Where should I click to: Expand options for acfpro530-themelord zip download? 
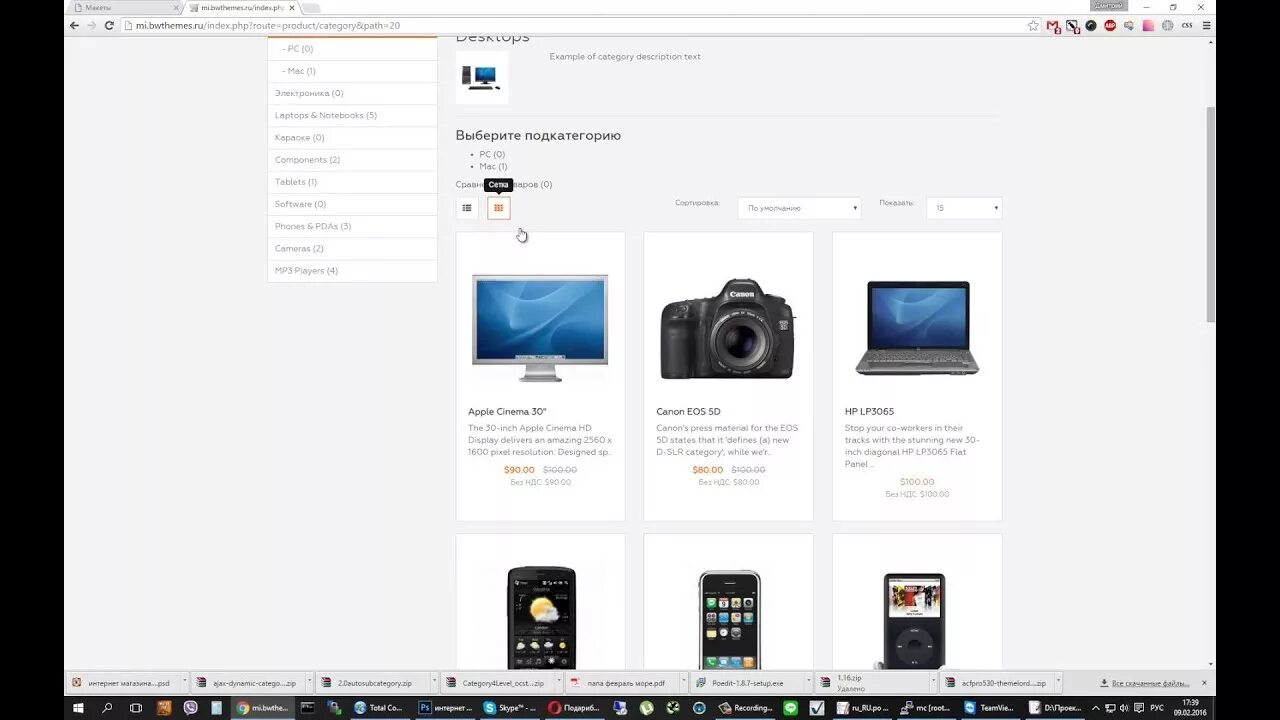tap(1057, 683)
